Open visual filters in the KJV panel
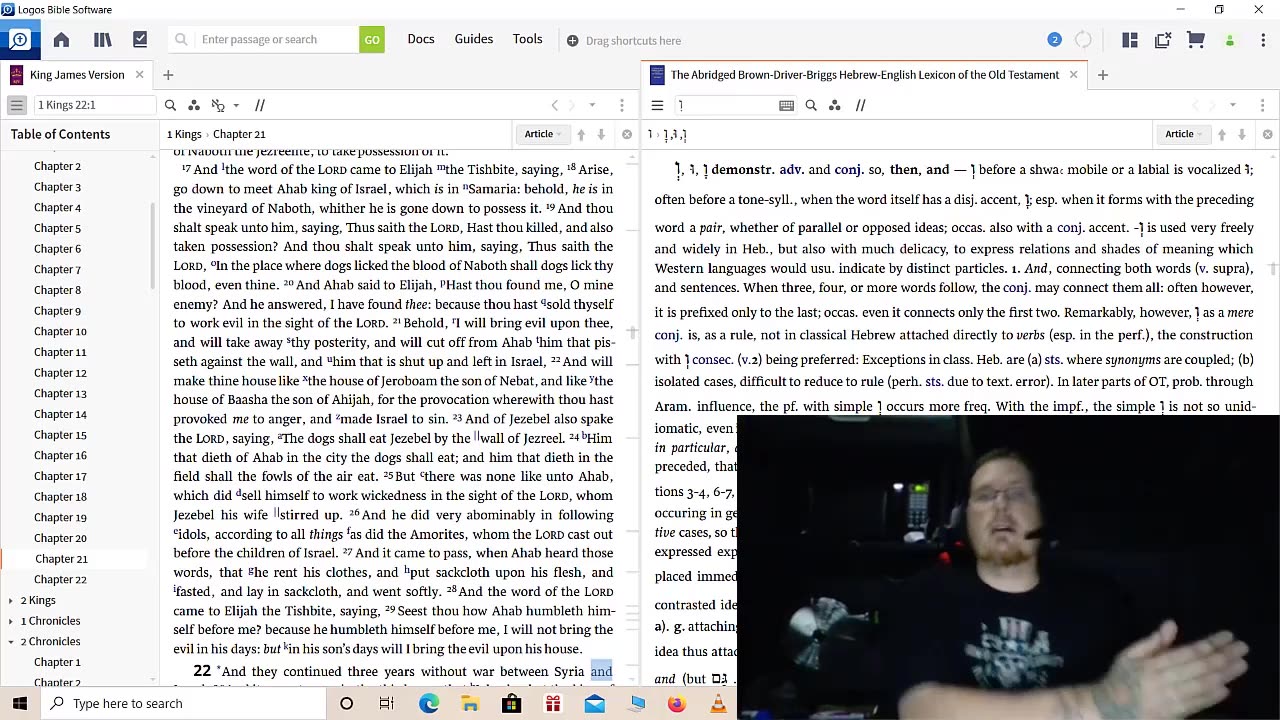This screenshot has height=720, width=1280. [194, 105]
